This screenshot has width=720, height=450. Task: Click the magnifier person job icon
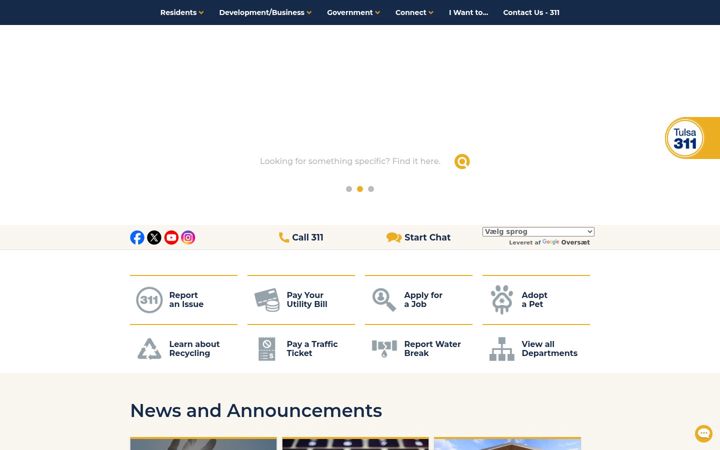click(384, 300)
